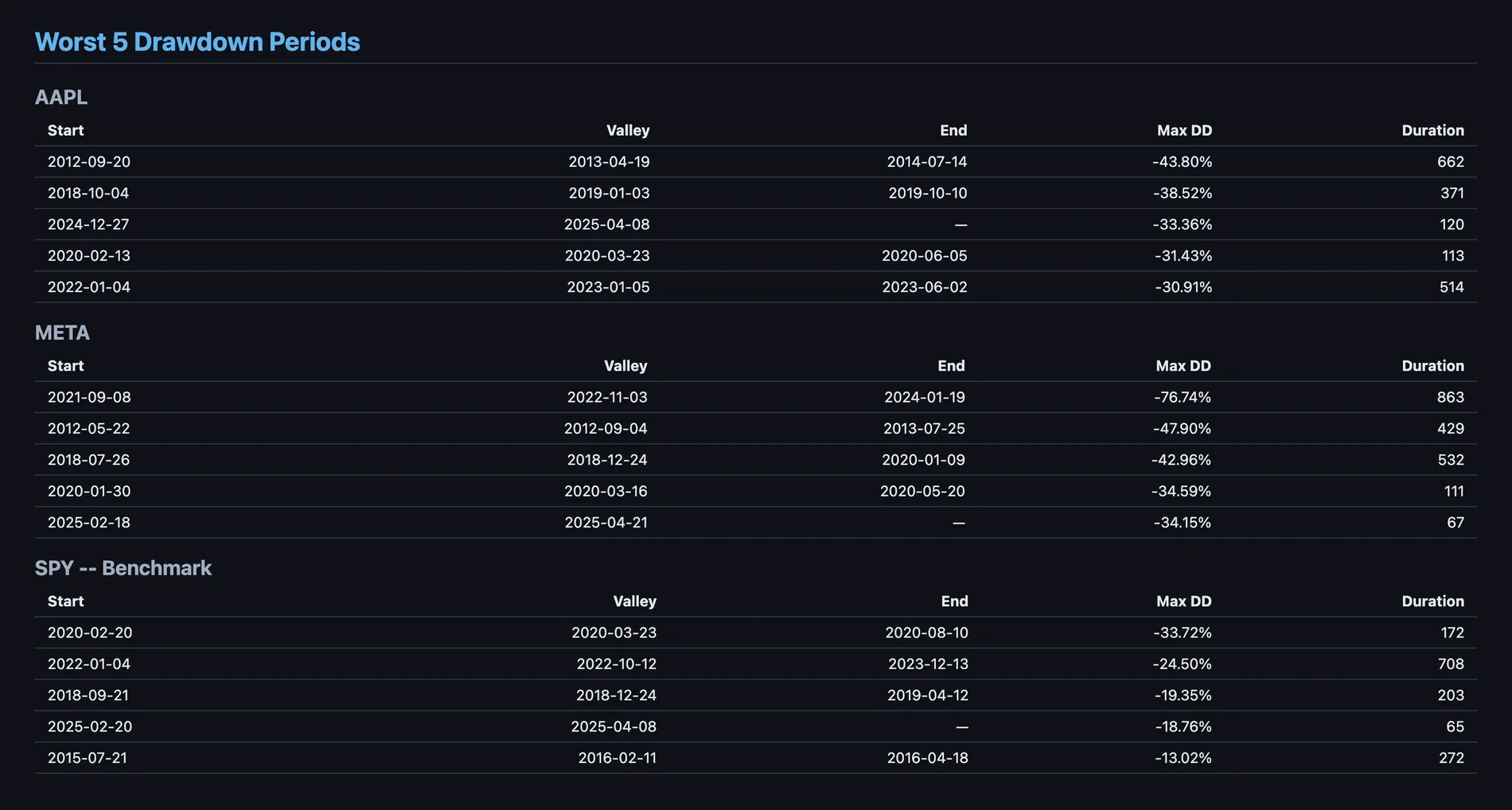Screen dimensions: 1512x810
Task: Select AAPL start date 2012-09-20
Action: 89,162
